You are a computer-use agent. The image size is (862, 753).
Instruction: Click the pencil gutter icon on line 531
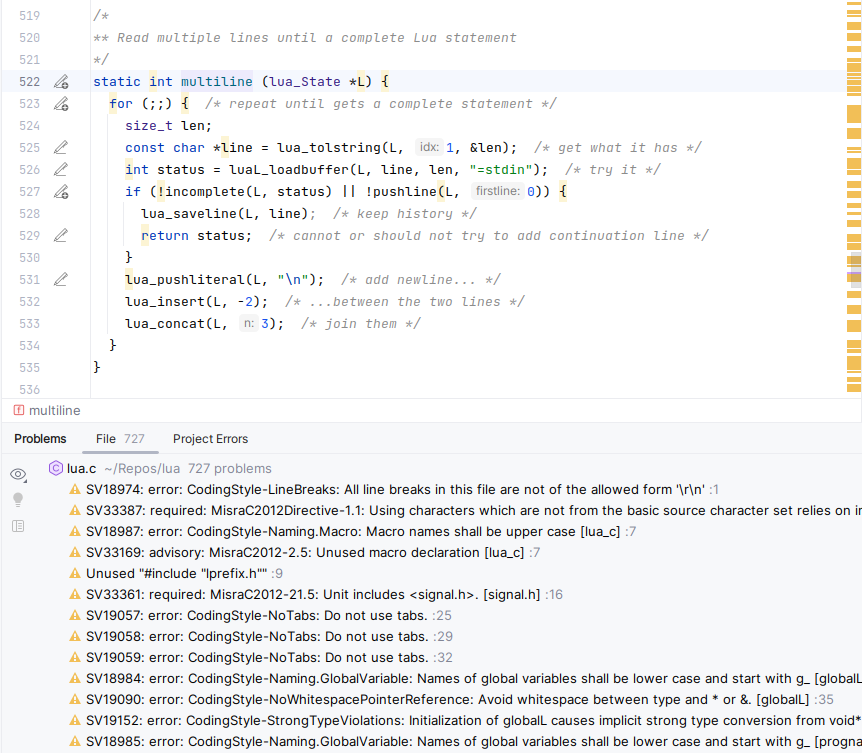60,280
